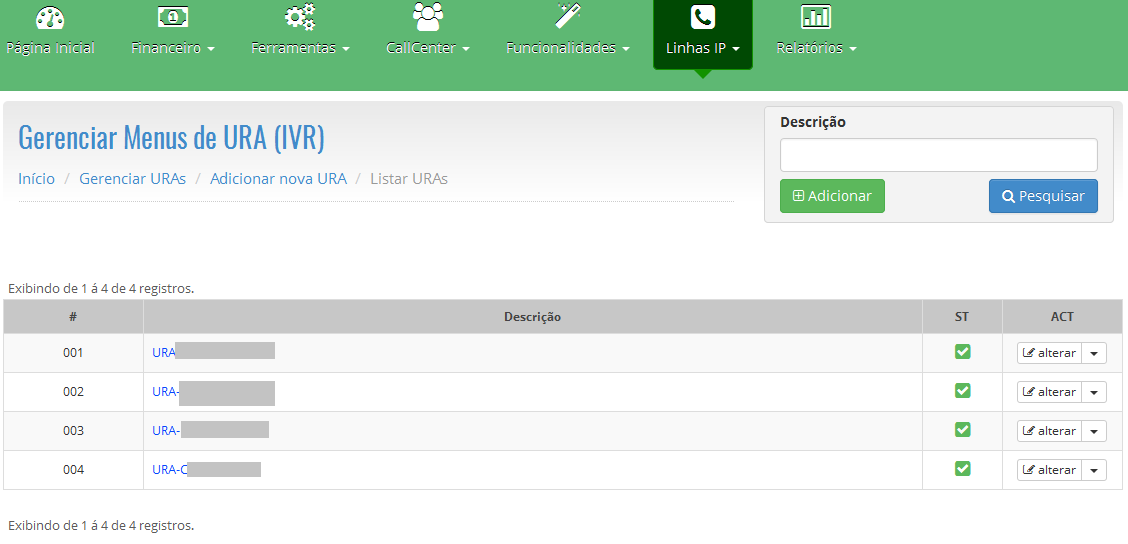Viewport: 1128px width, 544px height.
Task: Click the dashboard gauge icon for Página Inicial
Action: point(50,17)
